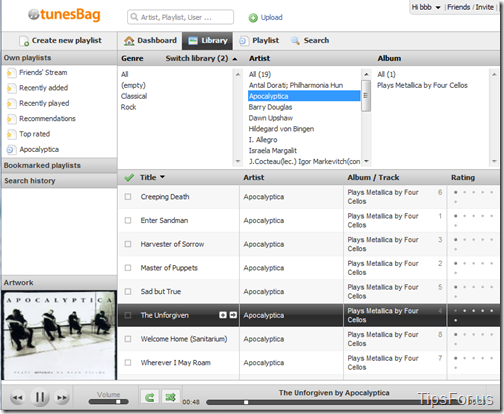The height and width of the screenshot is (414, 504).
Task: Click the Own playlists header
Action: tap(59, 58)
